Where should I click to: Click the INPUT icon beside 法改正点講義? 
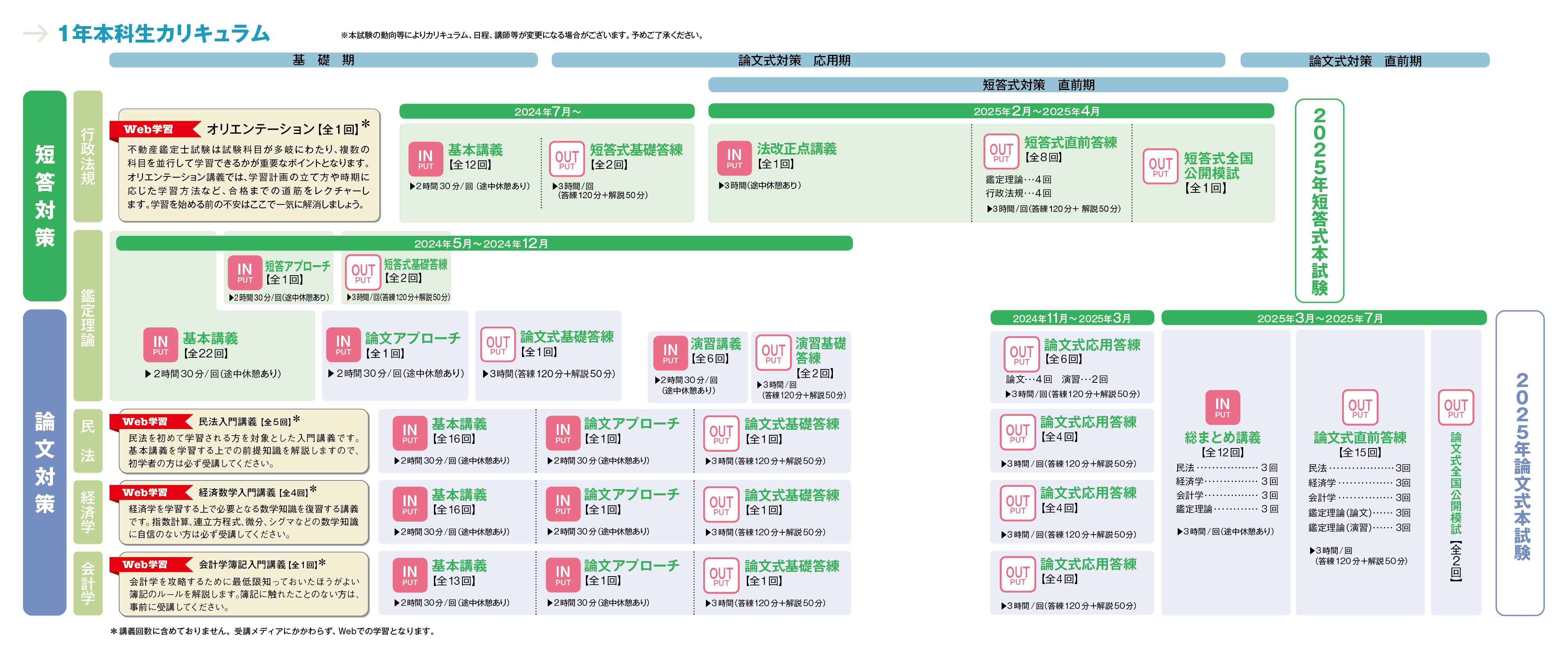[x=734, y=158]
